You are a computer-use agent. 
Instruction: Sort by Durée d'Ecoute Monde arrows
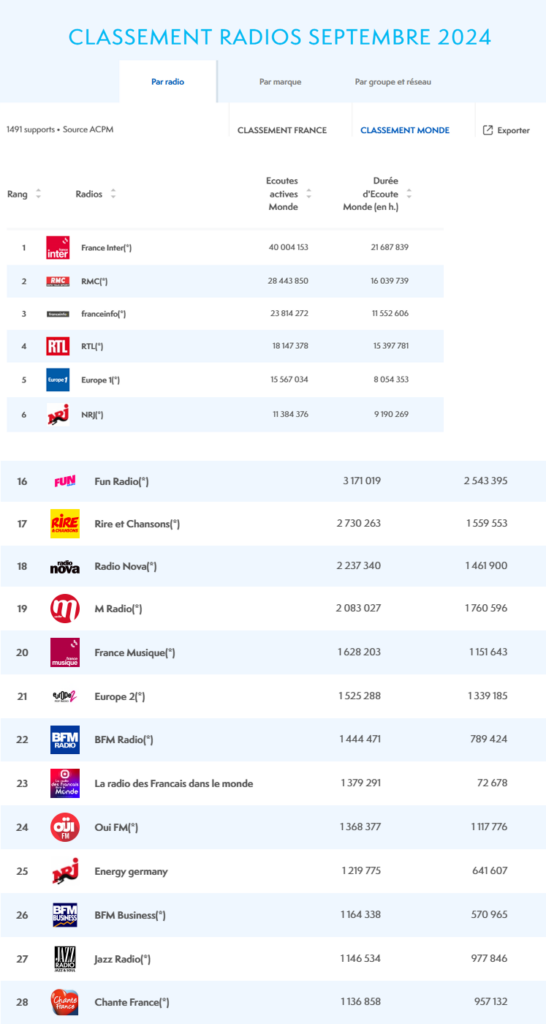pyautogui.click(x=409, y=194)
